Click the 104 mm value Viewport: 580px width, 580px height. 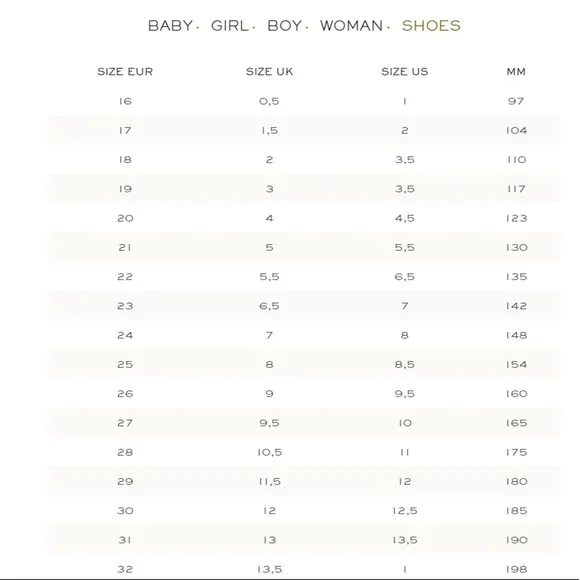click(516, 131)
